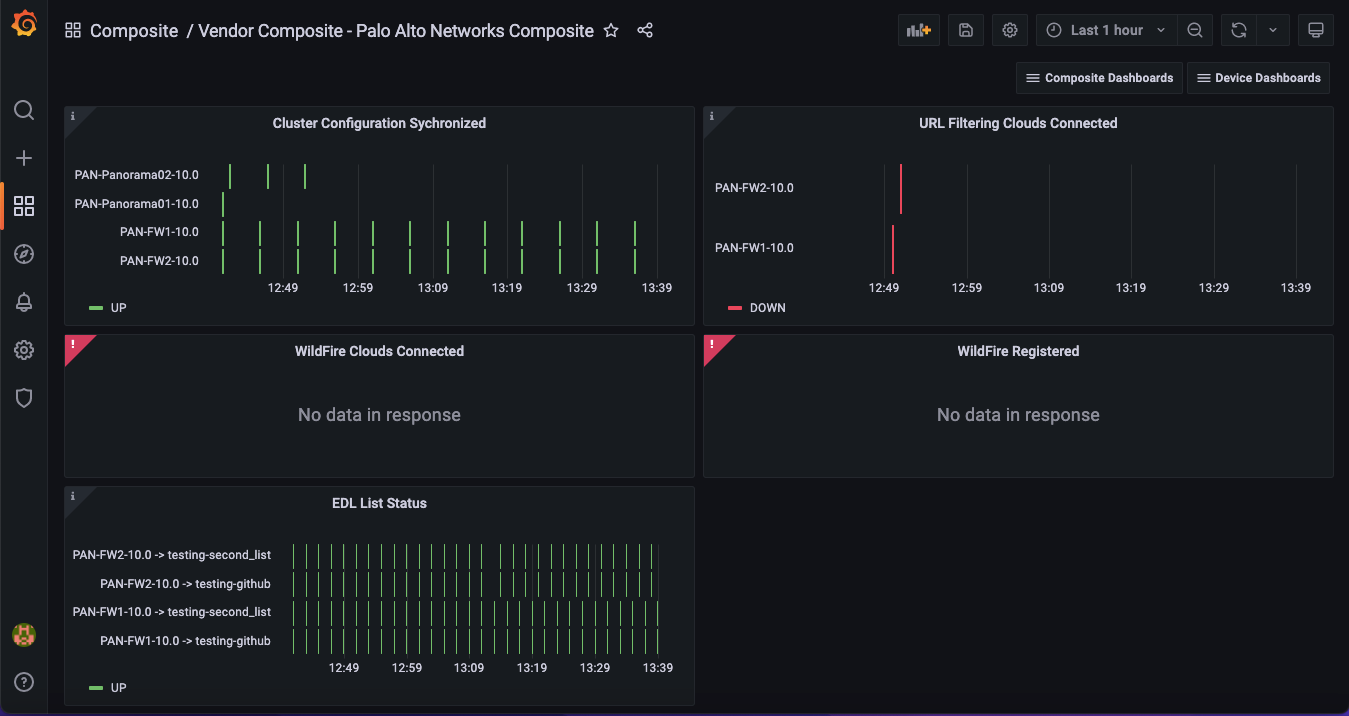Toggle the UP series in Cluster Configuration legend
Screen dimensions: 1349x716
tap(118, 308)
